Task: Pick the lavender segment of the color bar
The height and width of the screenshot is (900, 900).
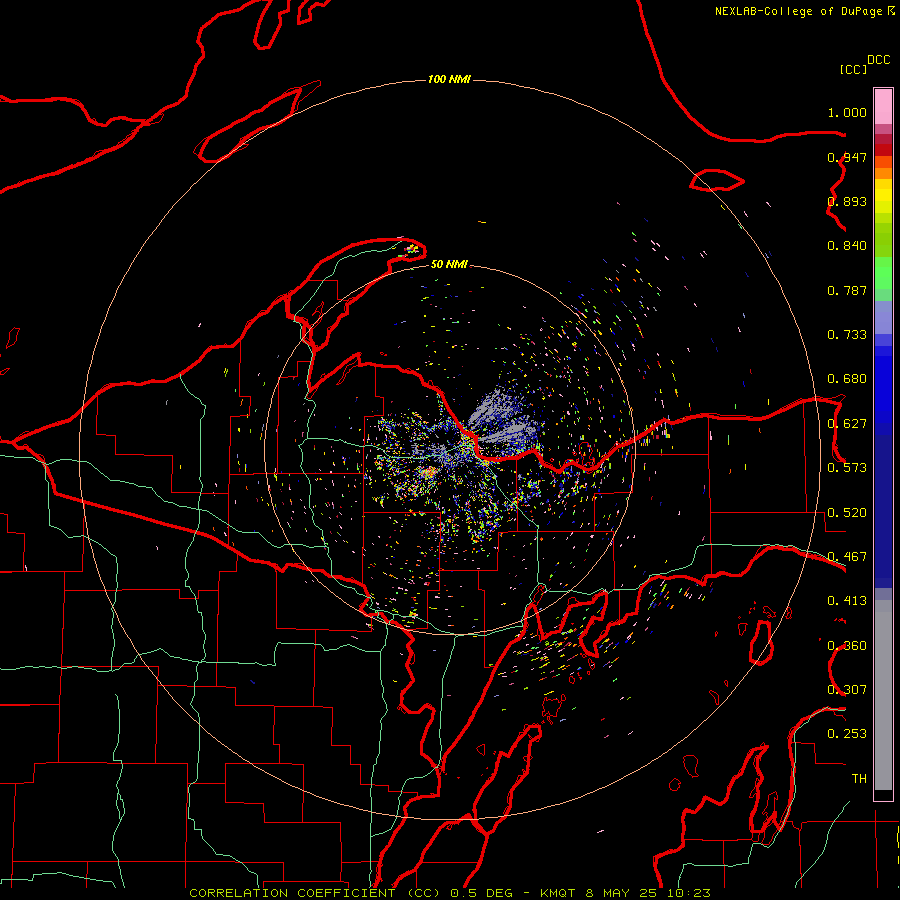Action: [883, 317]
